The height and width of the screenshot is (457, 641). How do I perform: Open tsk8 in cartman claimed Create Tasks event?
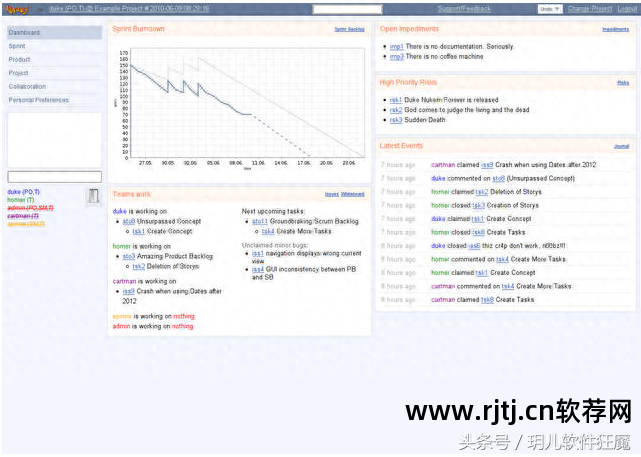pyautogui.click(x=487, y=300)
